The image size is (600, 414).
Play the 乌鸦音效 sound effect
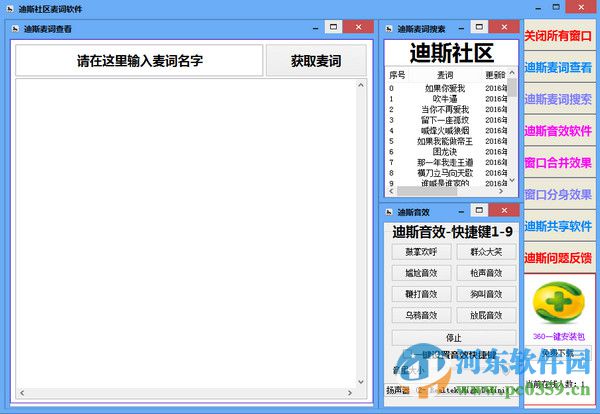click(x=421, y=315)
